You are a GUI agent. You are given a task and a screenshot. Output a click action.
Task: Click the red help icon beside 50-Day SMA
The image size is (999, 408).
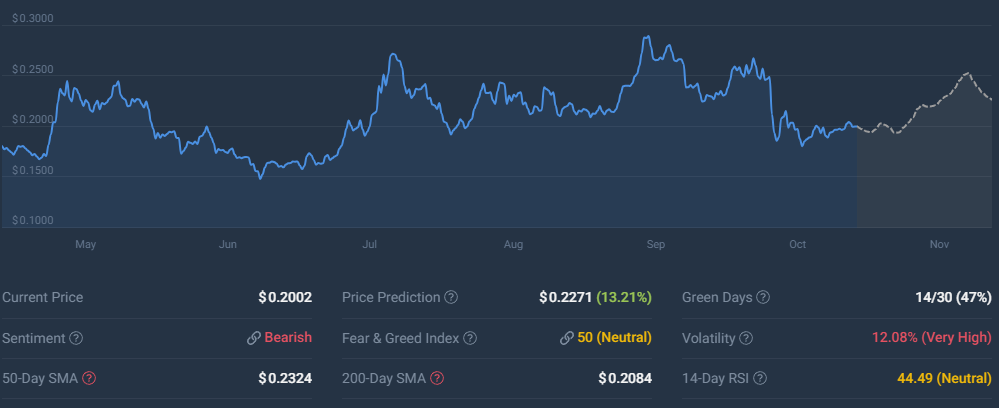tap(89, 378)
